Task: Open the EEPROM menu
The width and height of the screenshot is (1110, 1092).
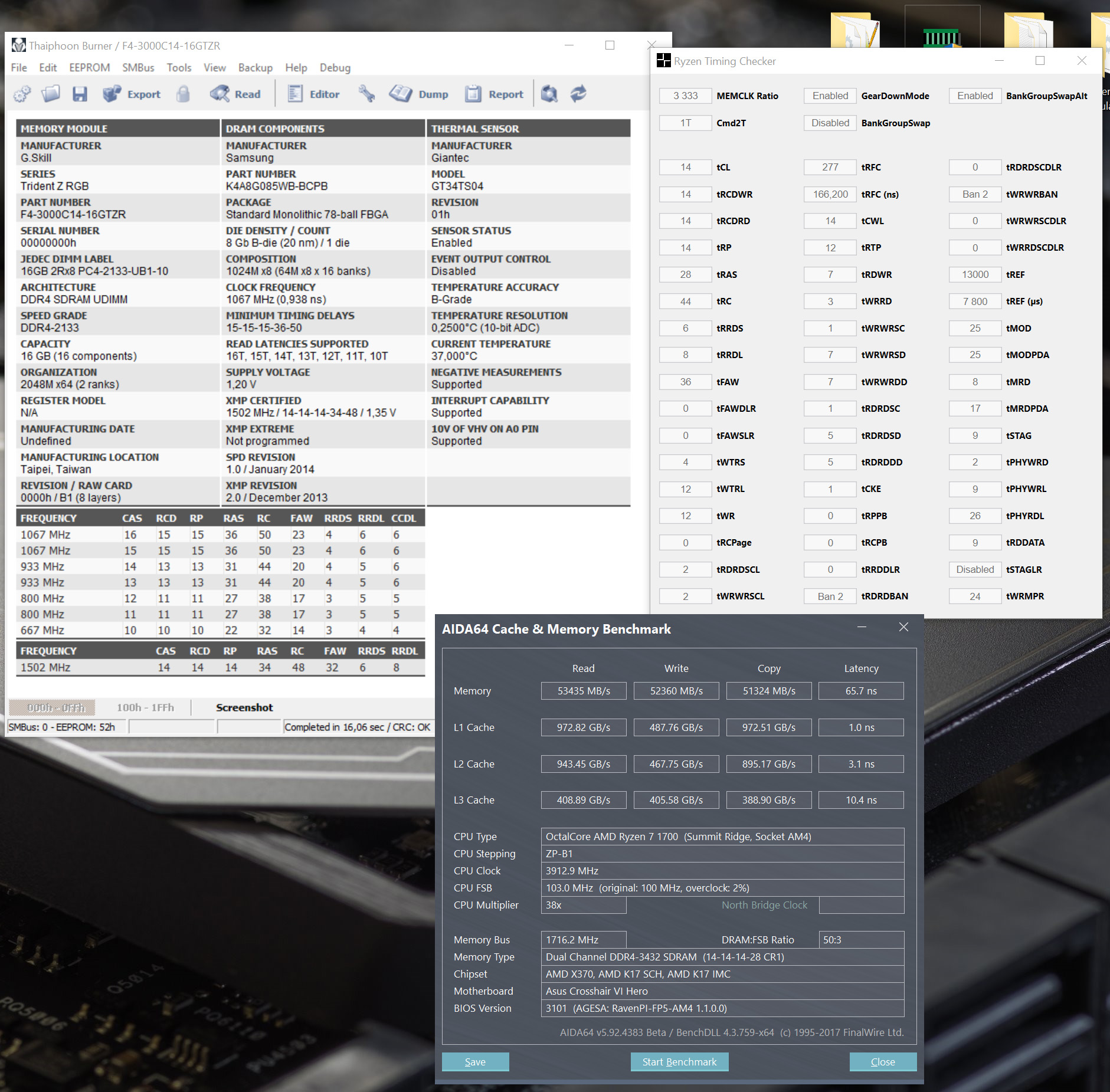Action: (x=90, y=68)
